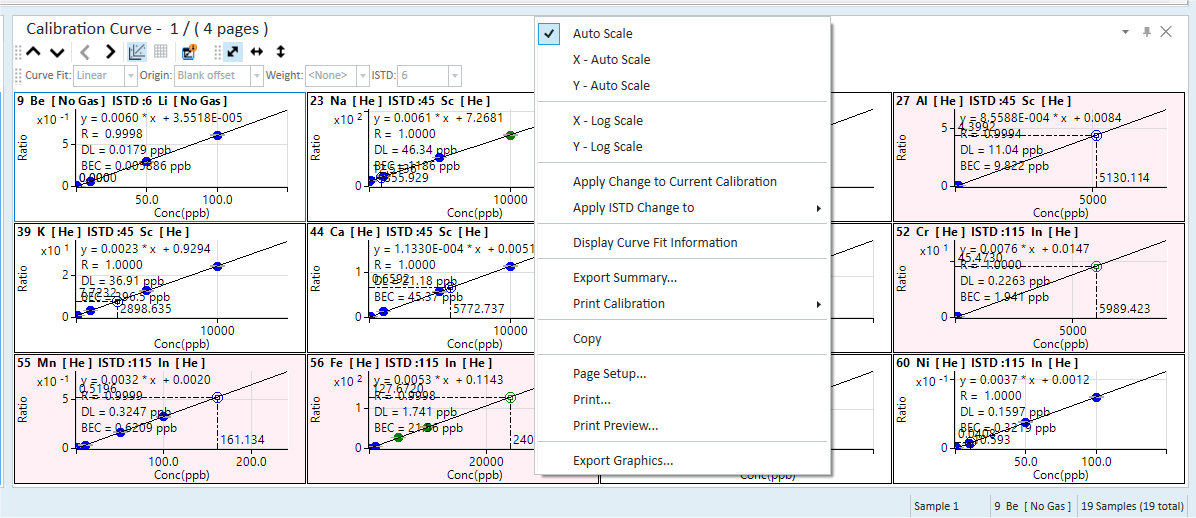This screenshot has height=518, width=1196.
Task: Switch to the table grid view icon
Action: point(161,52)
